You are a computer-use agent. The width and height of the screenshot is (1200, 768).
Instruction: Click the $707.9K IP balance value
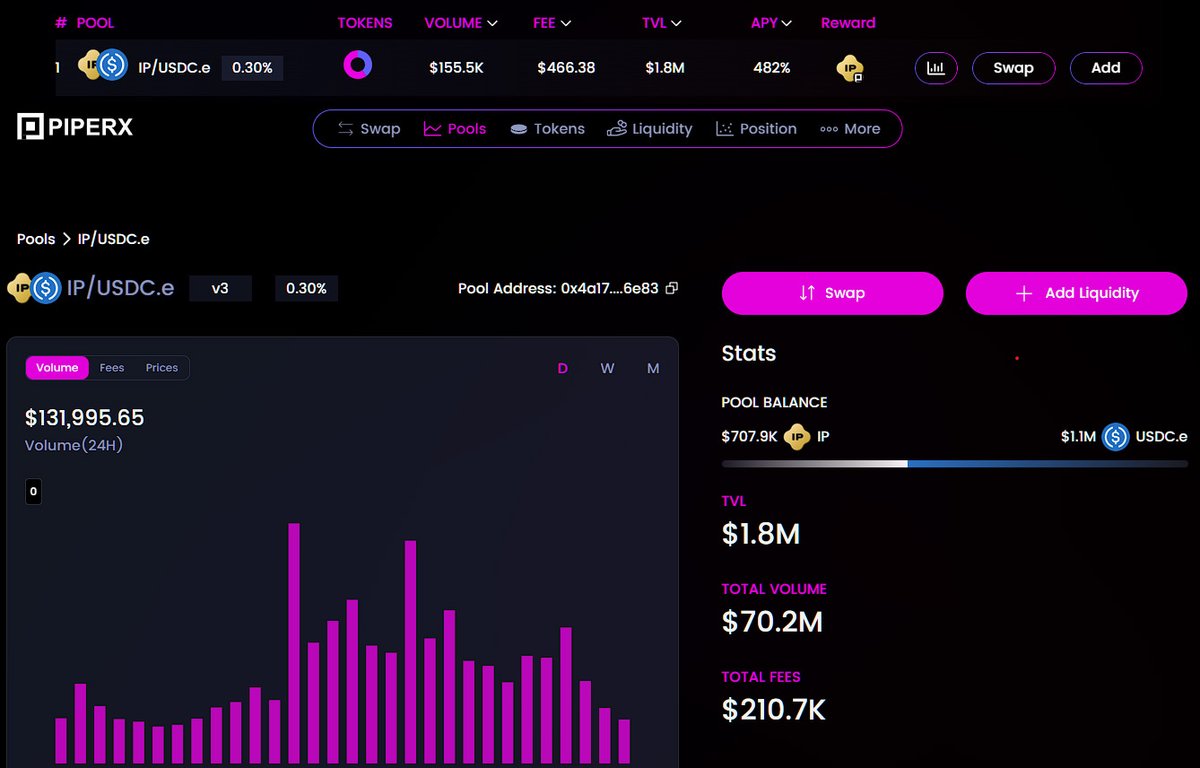749,436
